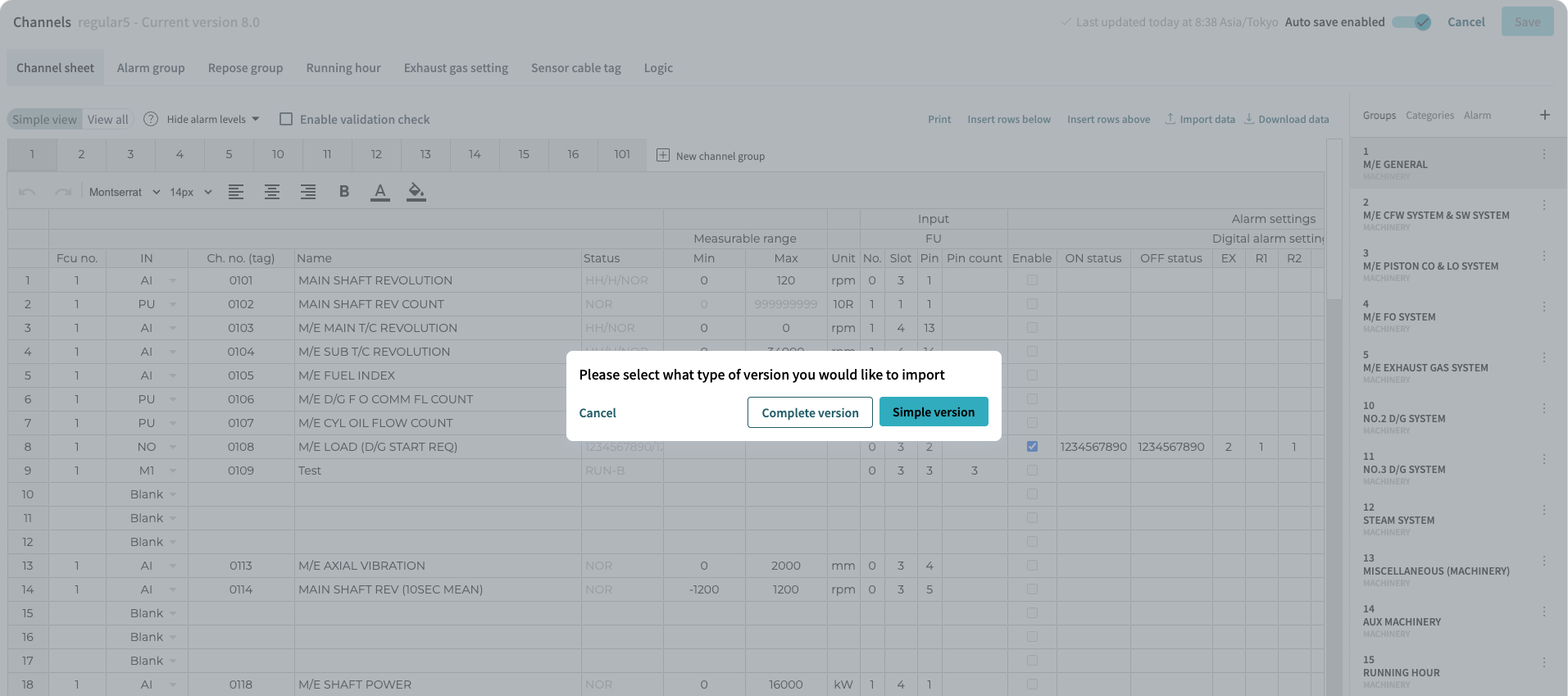Add a new group with plus icon

click(x=1545, y=115)
